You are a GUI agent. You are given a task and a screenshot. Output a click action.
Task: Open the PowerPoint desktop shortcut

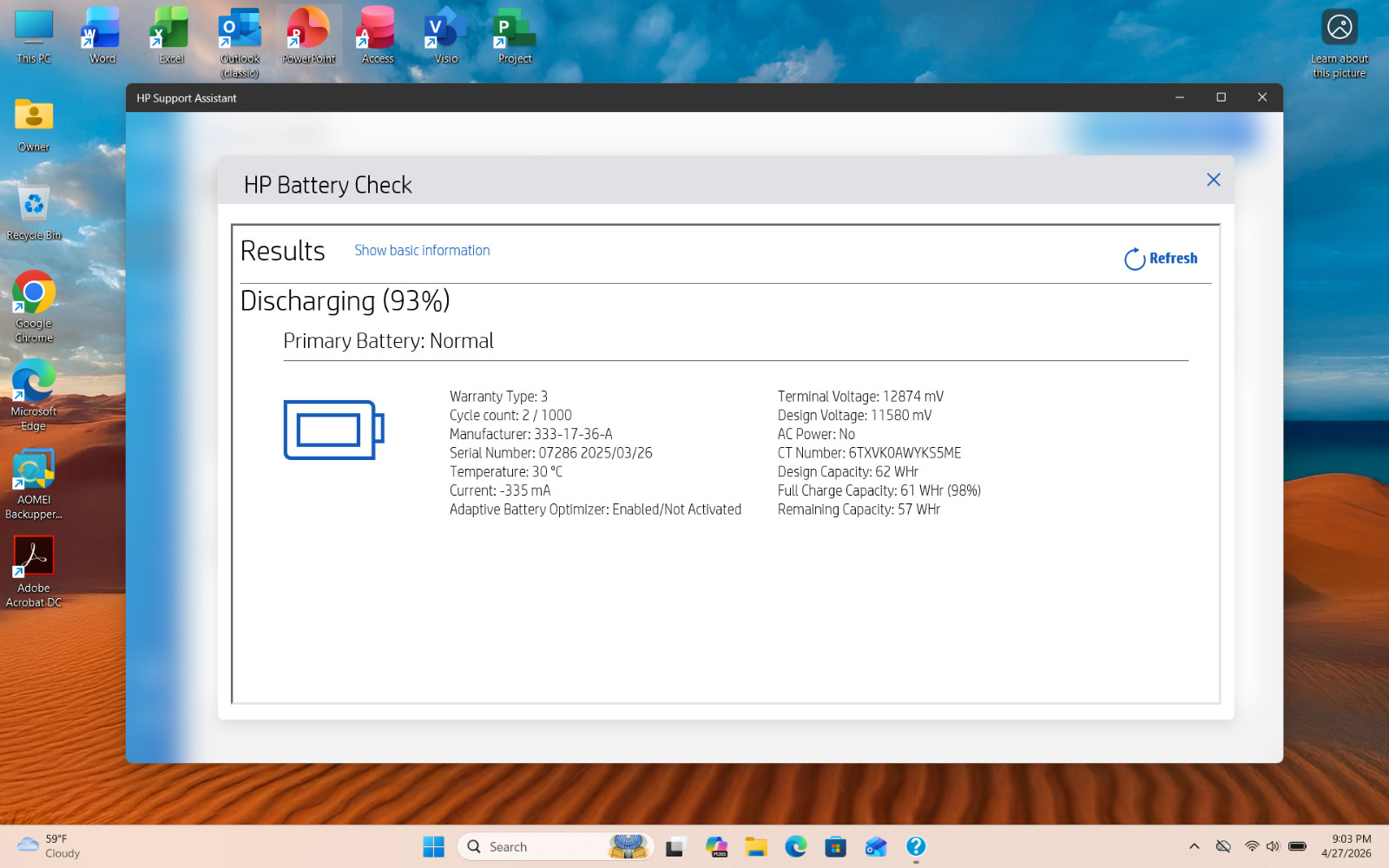(x=308, y=36)
